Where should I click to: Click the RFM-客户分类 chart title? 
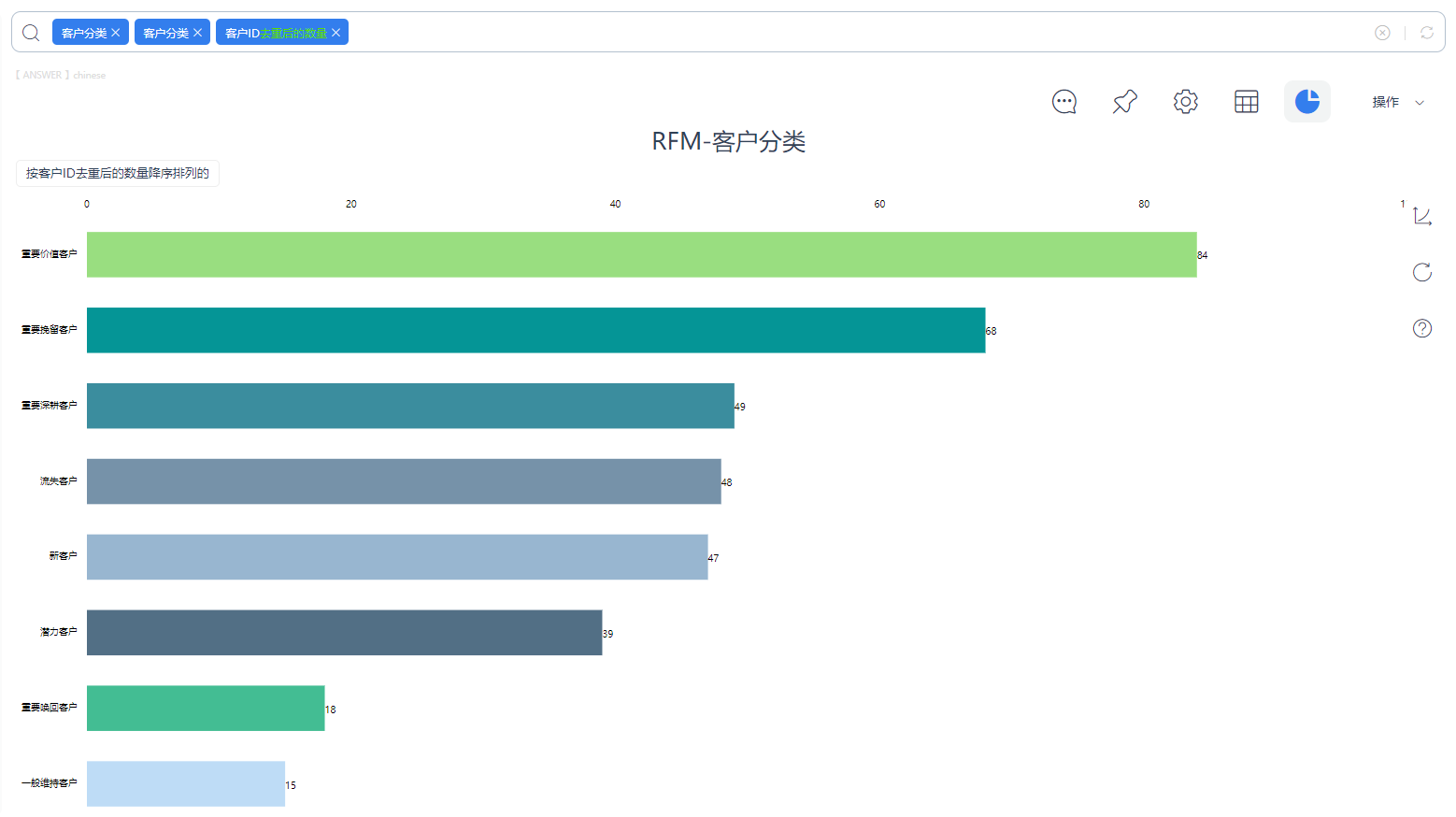pos(730,142)
